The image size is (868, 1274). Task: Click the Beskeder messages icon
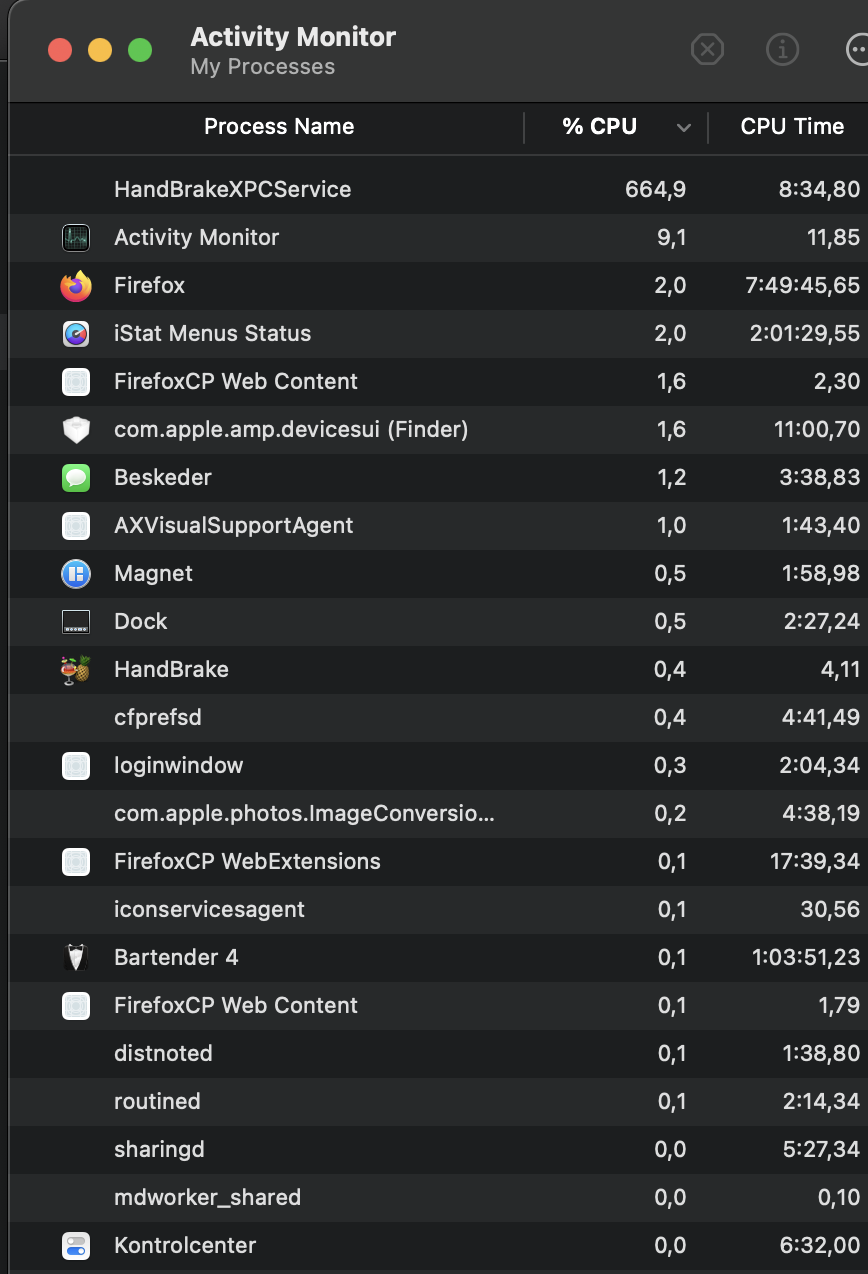pyautogui.click(x=76, y=478)
